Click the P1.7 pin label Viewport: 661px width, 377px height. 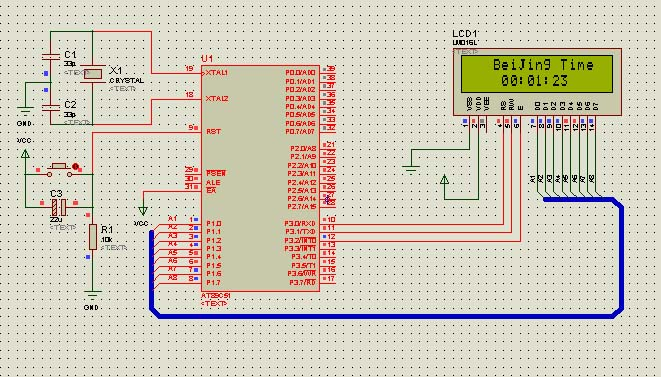click(214, 282)
